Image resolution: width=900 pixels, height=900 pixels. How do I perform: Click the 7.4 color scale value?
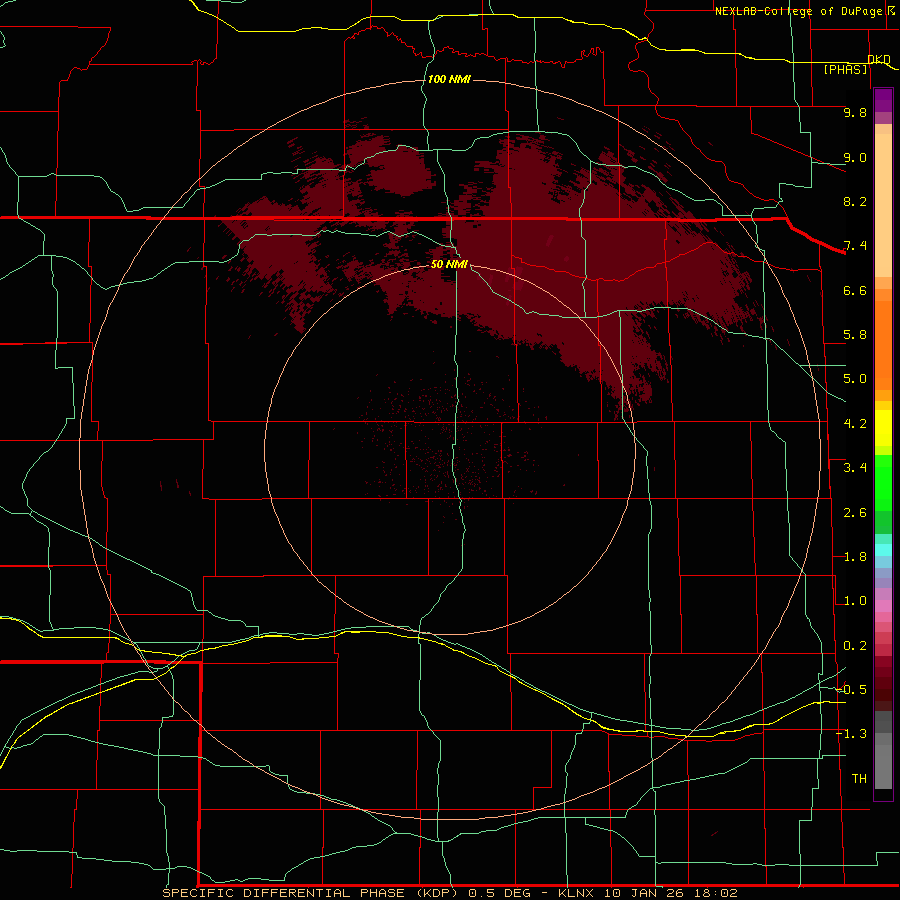tap(855, 246)
